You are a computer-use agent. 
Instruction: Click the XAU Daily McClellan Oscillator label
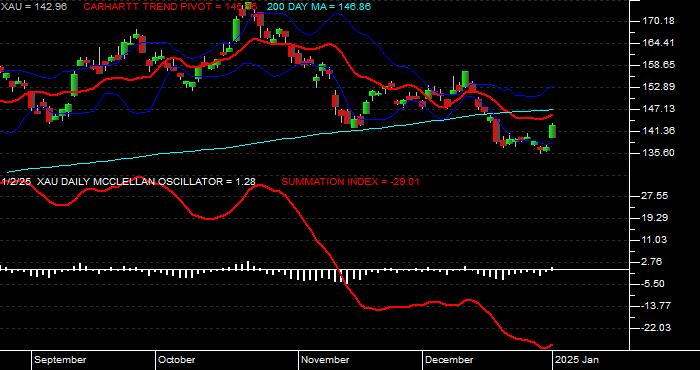(146, 182)
